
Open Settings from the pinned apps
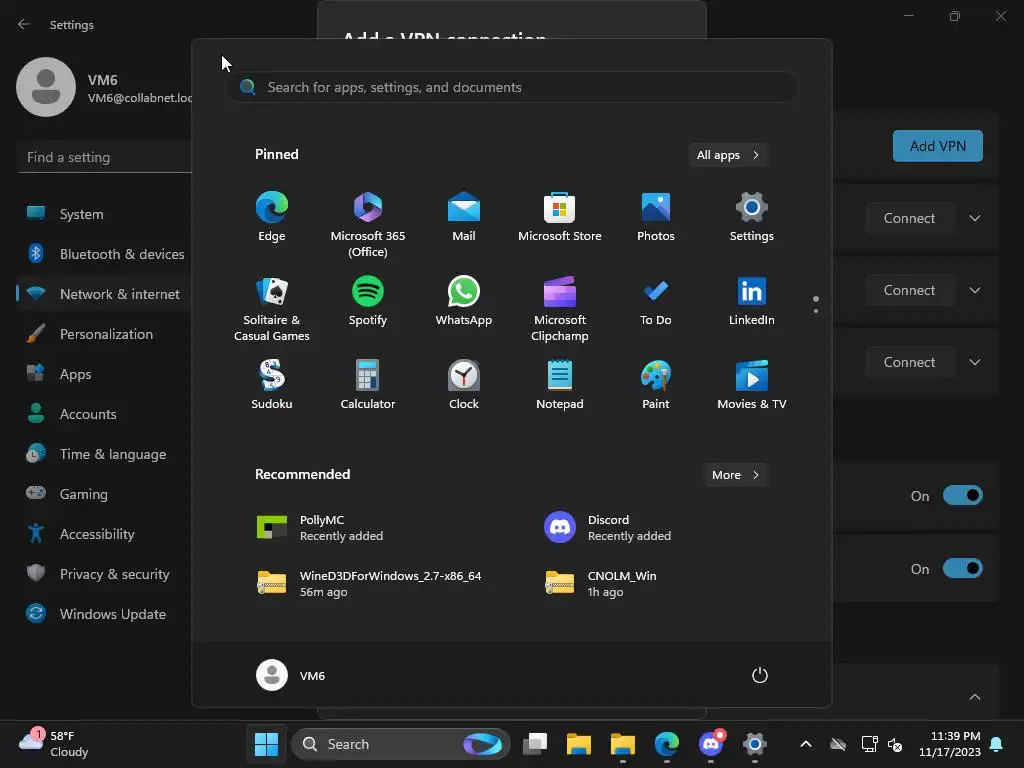tap(752, 217)
